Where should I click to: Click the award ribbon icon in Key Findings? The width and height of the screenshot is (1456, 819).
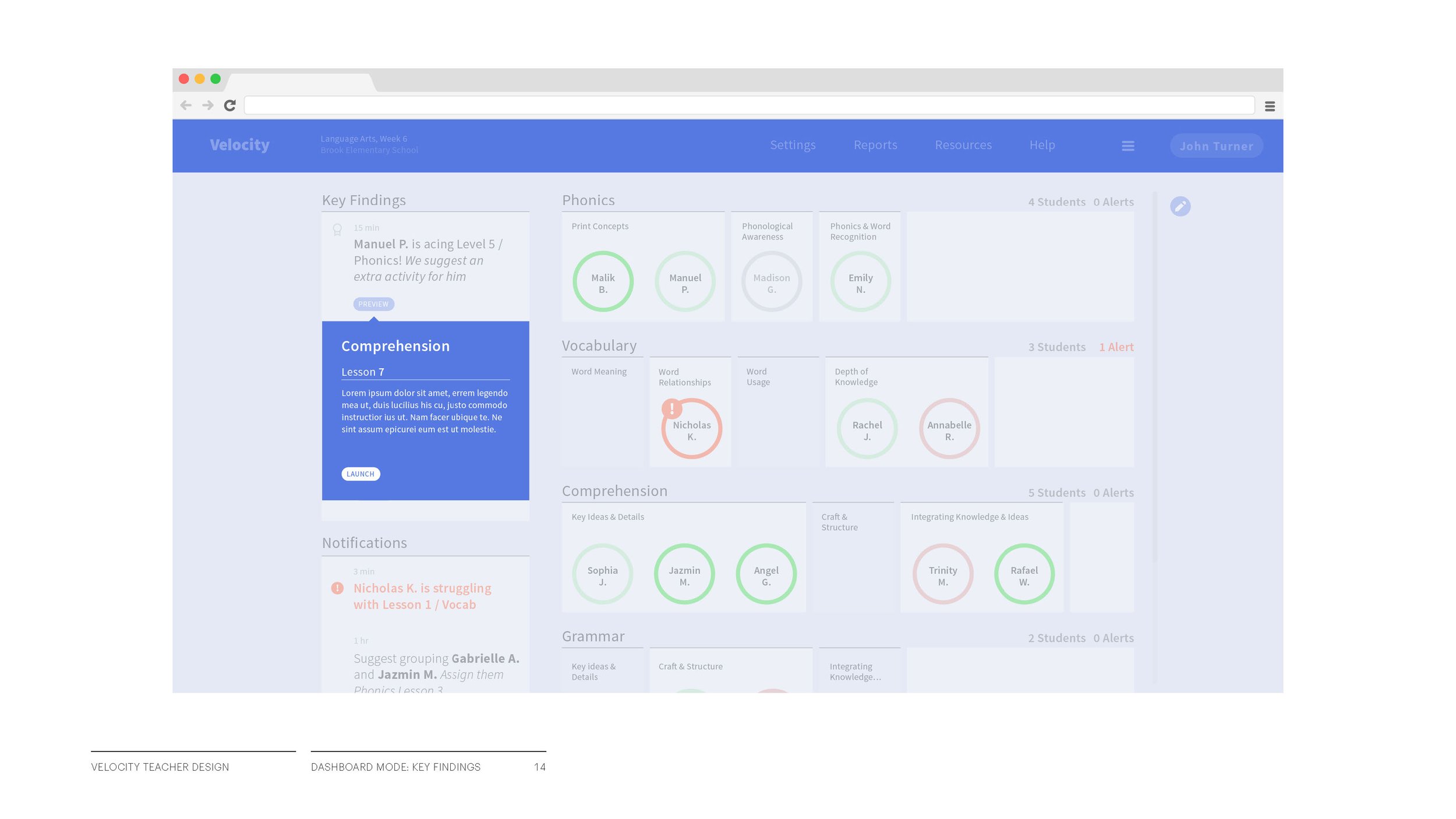[337, 230]
